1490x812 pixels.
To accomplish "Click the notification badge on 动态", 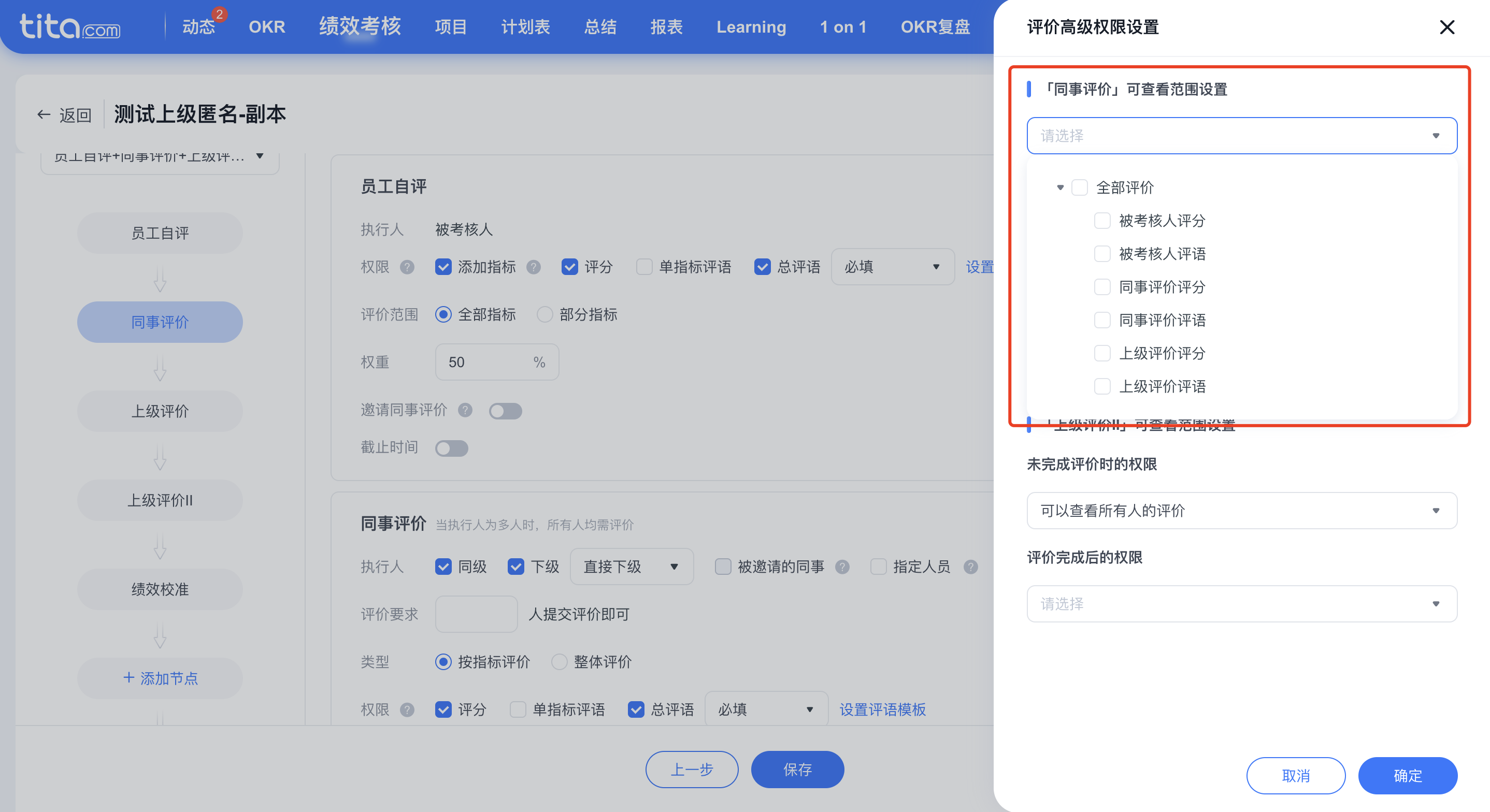I will [x=219, y=14].
